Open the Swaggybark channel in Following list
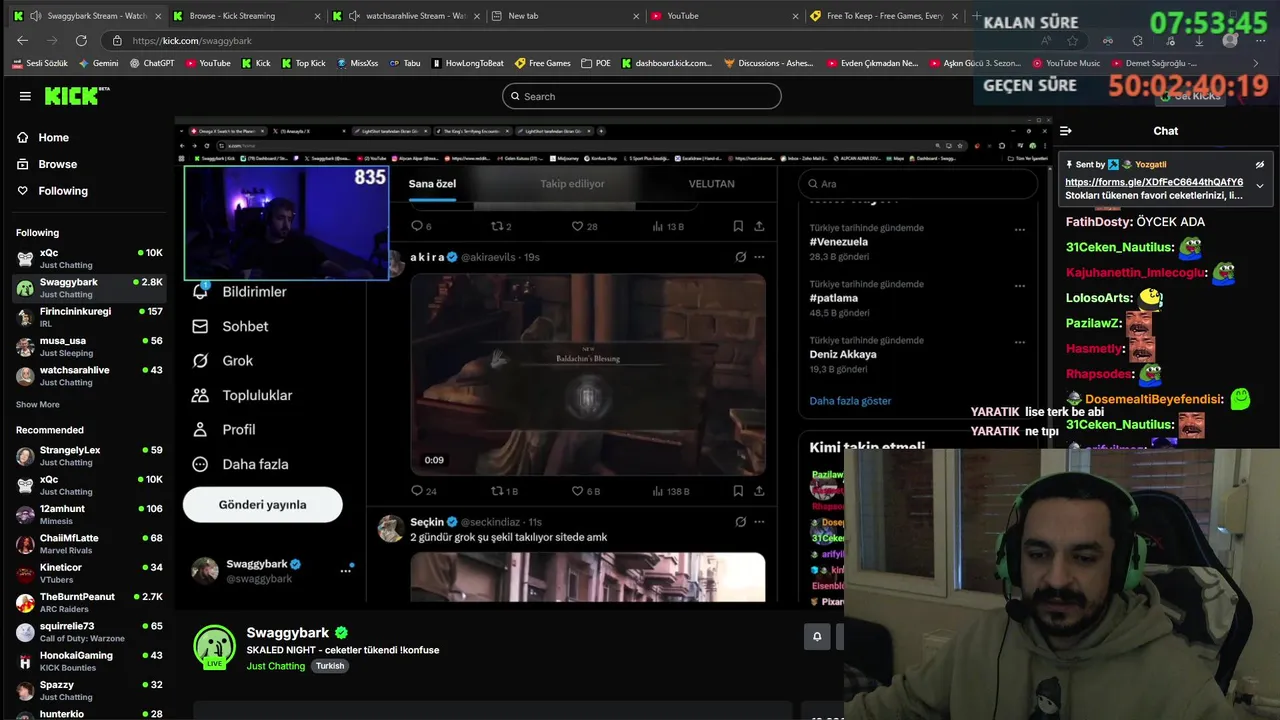1280x720 pixels. pos(88,288)
